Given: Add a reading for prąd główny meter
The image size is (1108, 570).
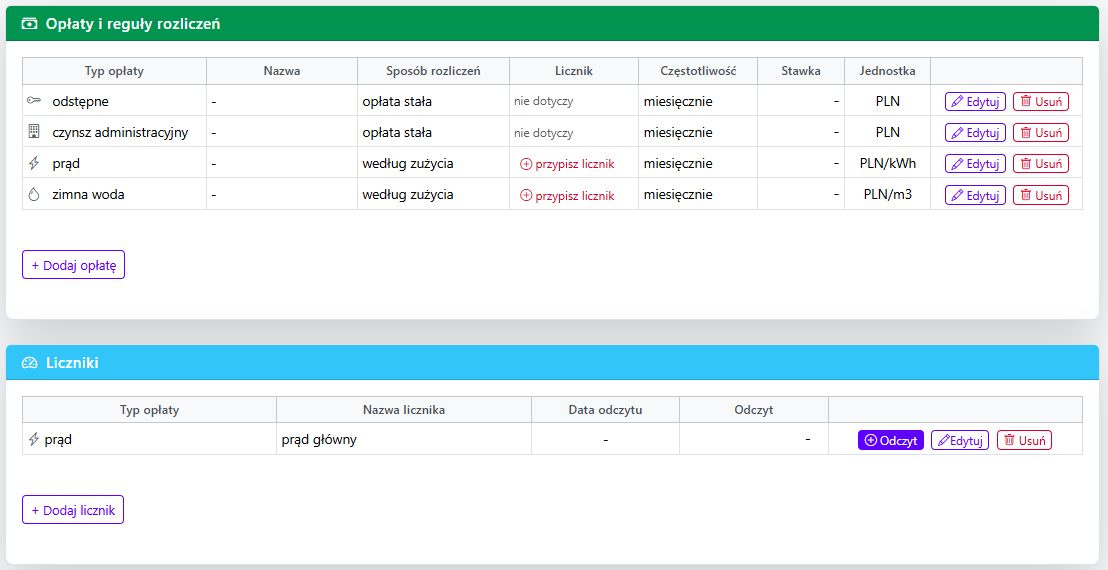Looking at the screenshot, I should pyautogui.click(x=890, y=440).
